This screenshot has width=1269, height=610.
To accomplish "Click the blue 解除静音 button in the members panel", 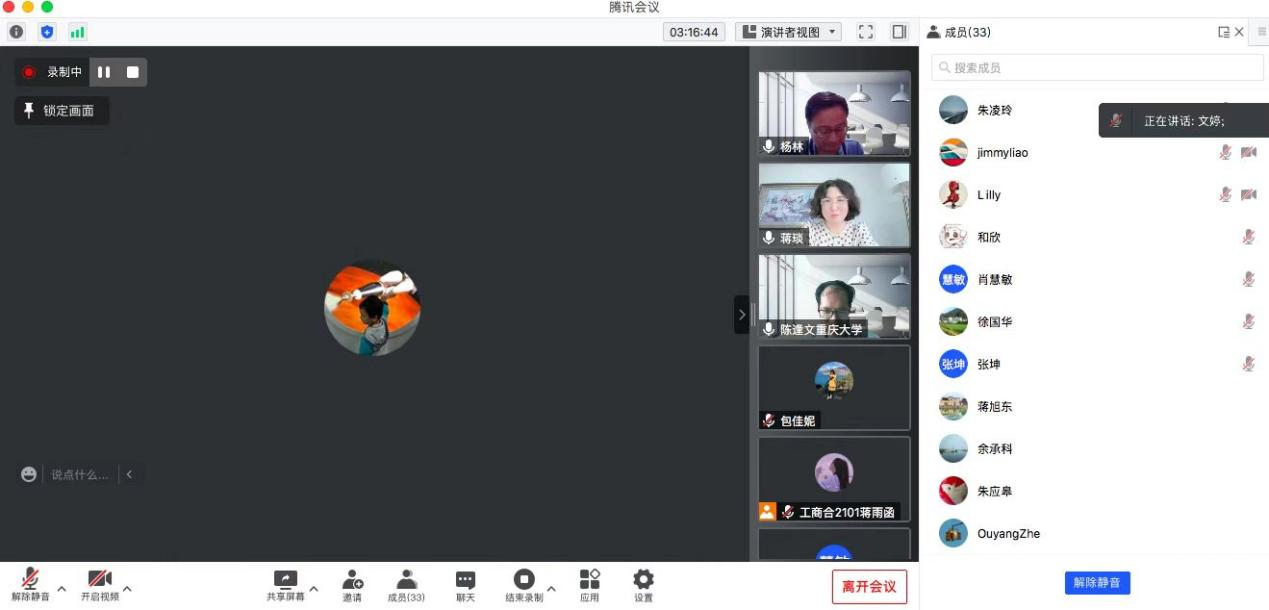I will (1097, 582).
